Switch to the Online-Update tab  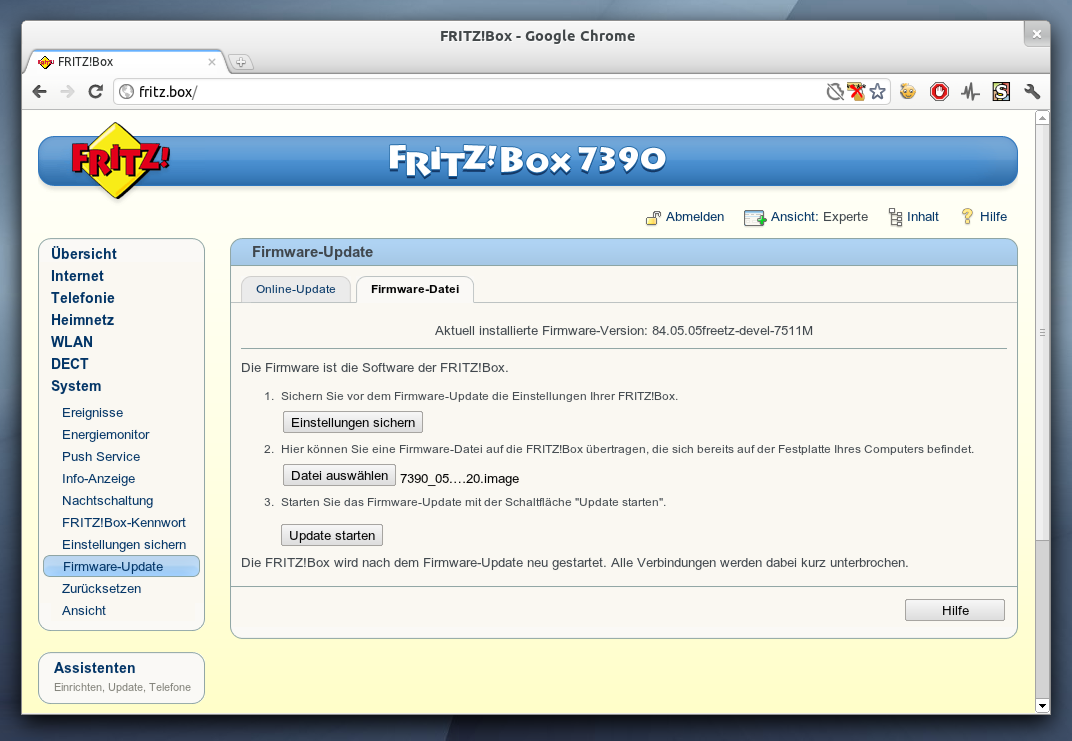tap(295, 289)
